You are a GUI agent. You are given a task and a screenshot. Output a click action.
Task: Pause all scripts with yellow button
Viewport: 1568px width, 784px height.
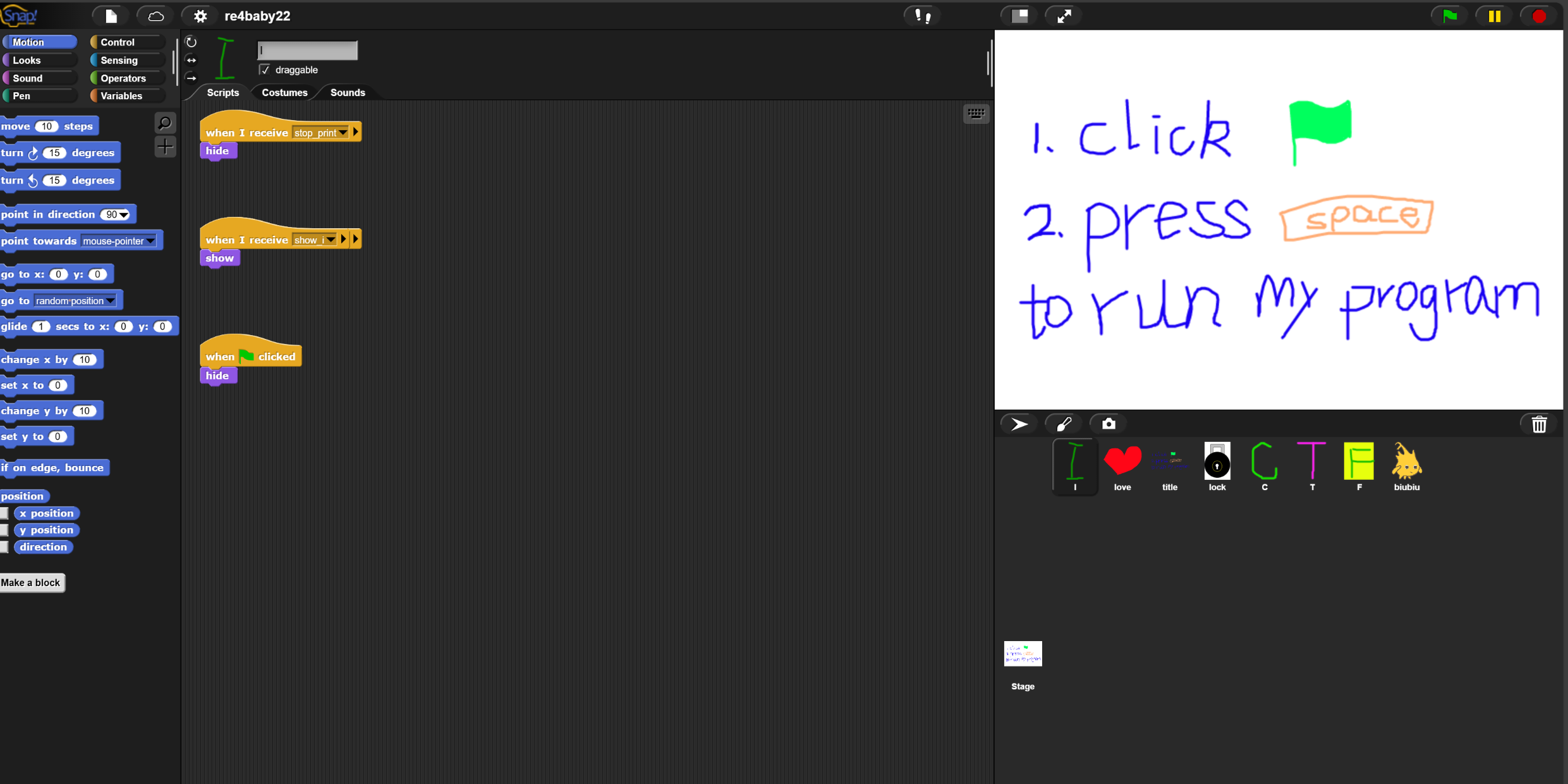click(x=1495, y=16)
